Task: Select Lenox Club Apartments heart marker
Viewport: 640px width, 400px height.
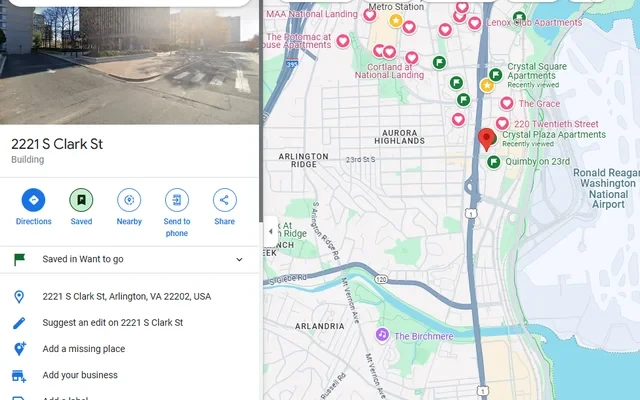Action: tap(474, 23)
